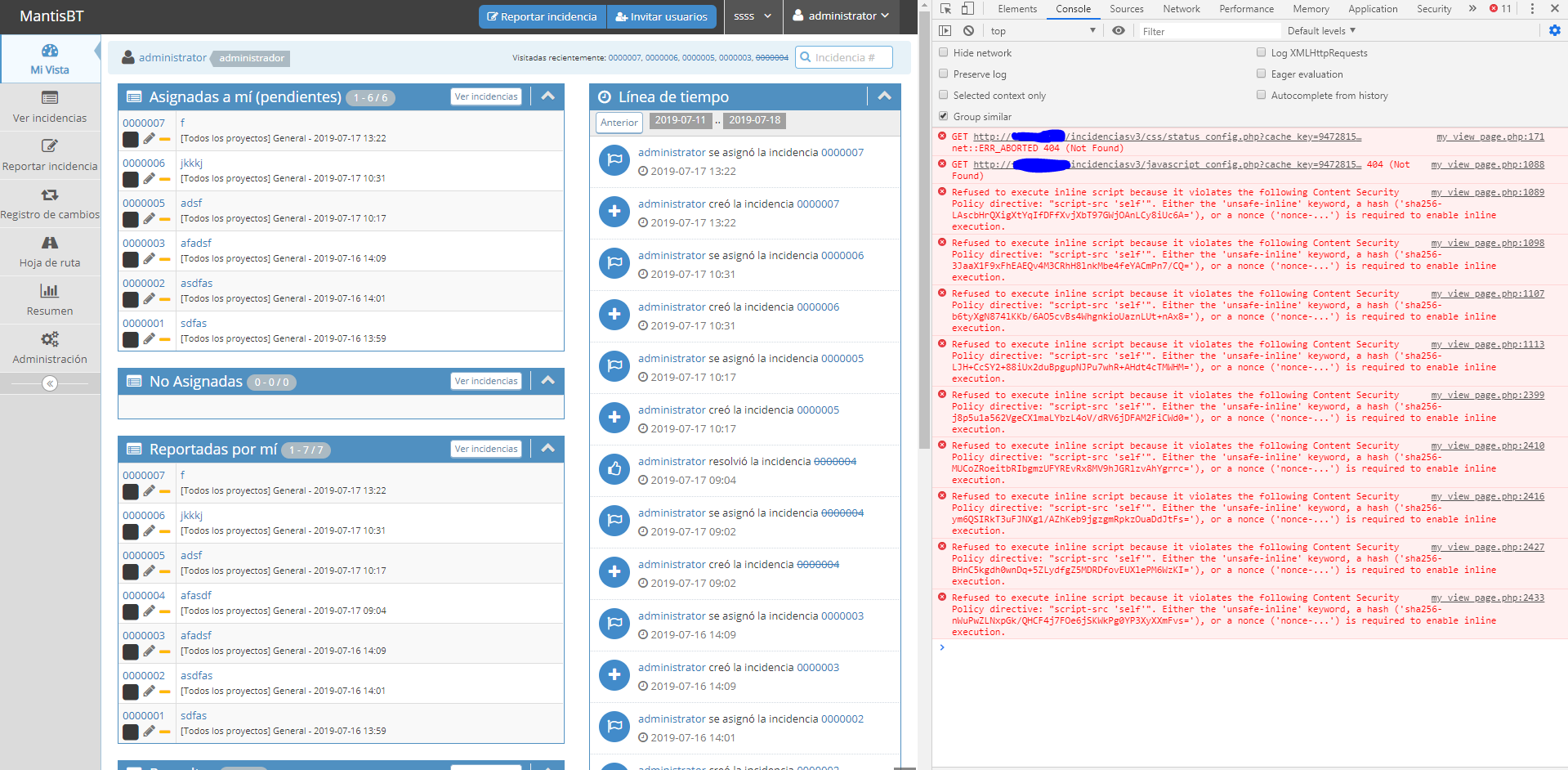Enable Autocomplete from history checkbox

pos(1262,95)
